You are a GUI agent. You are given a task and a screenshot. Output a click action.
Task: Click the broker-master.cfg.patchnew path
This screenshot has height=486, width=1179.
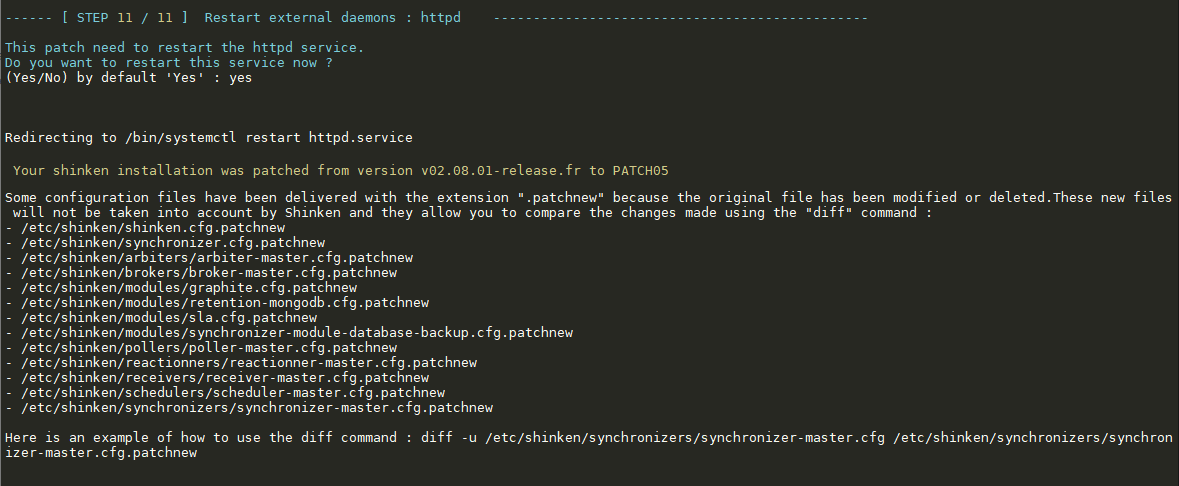click(x=208, y=273)
